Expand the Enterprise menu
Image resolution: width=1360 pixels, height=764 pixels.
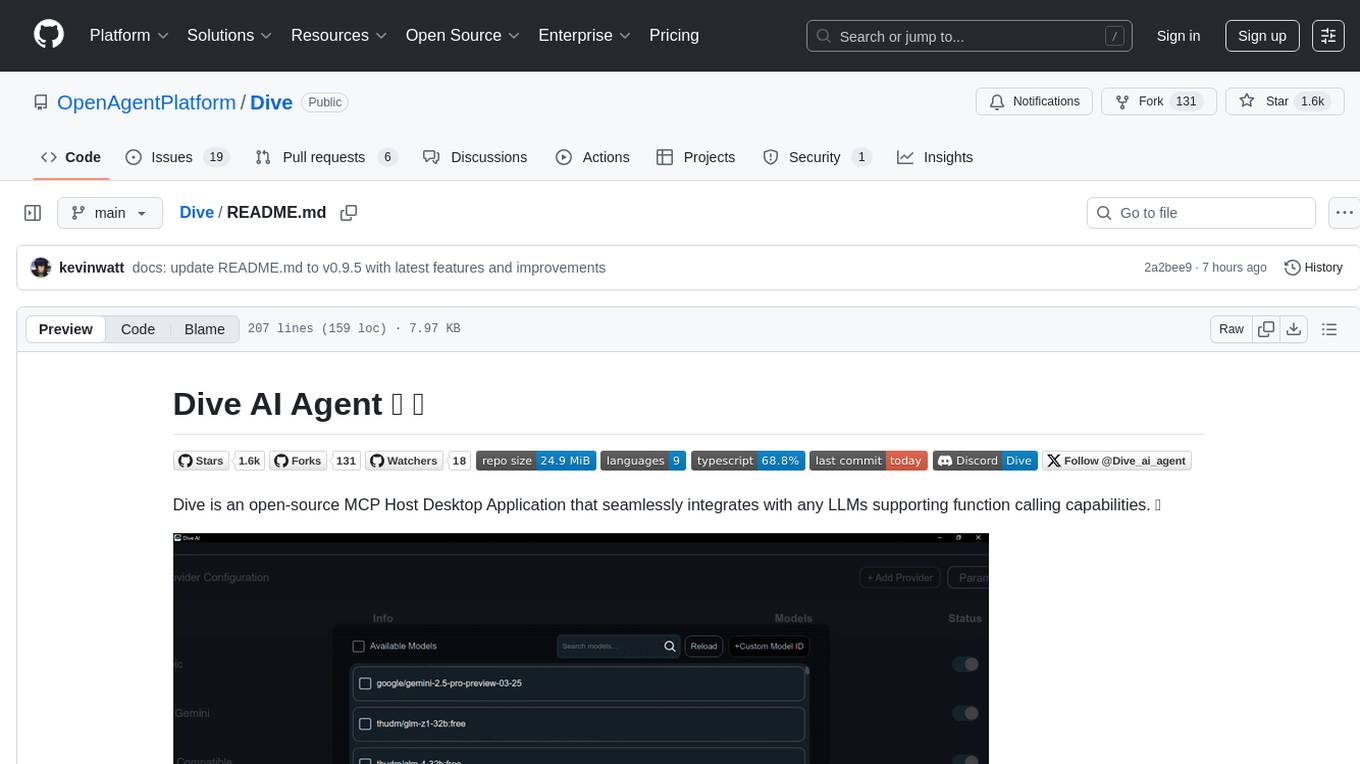click(584, 35)
